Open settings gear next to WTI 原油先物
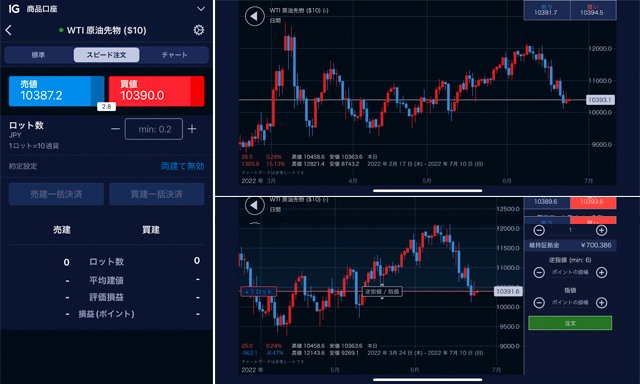 click(199, 30)
